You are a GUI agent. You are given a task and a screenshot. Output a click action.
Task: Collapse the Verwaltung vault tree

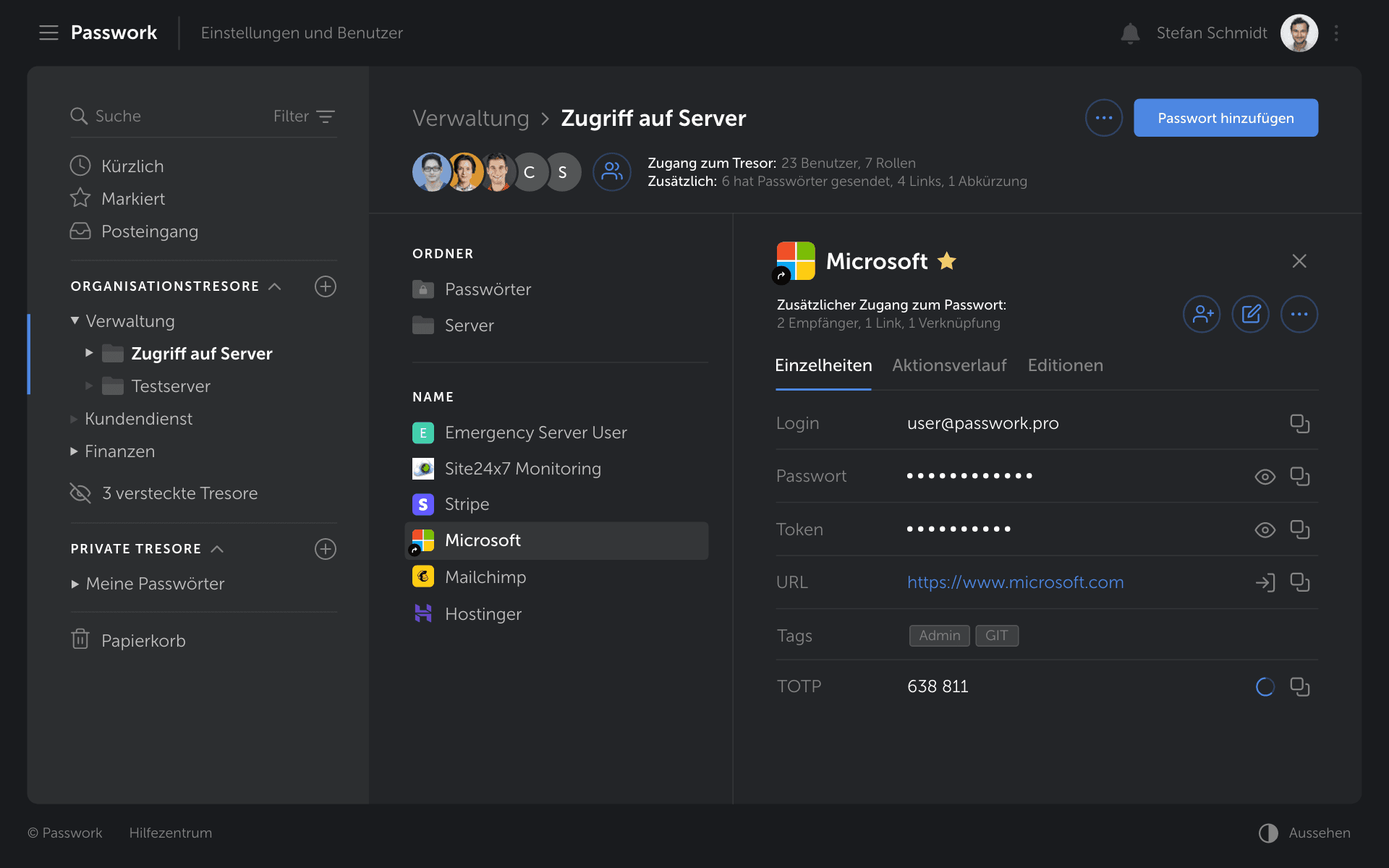pos(75,320)
